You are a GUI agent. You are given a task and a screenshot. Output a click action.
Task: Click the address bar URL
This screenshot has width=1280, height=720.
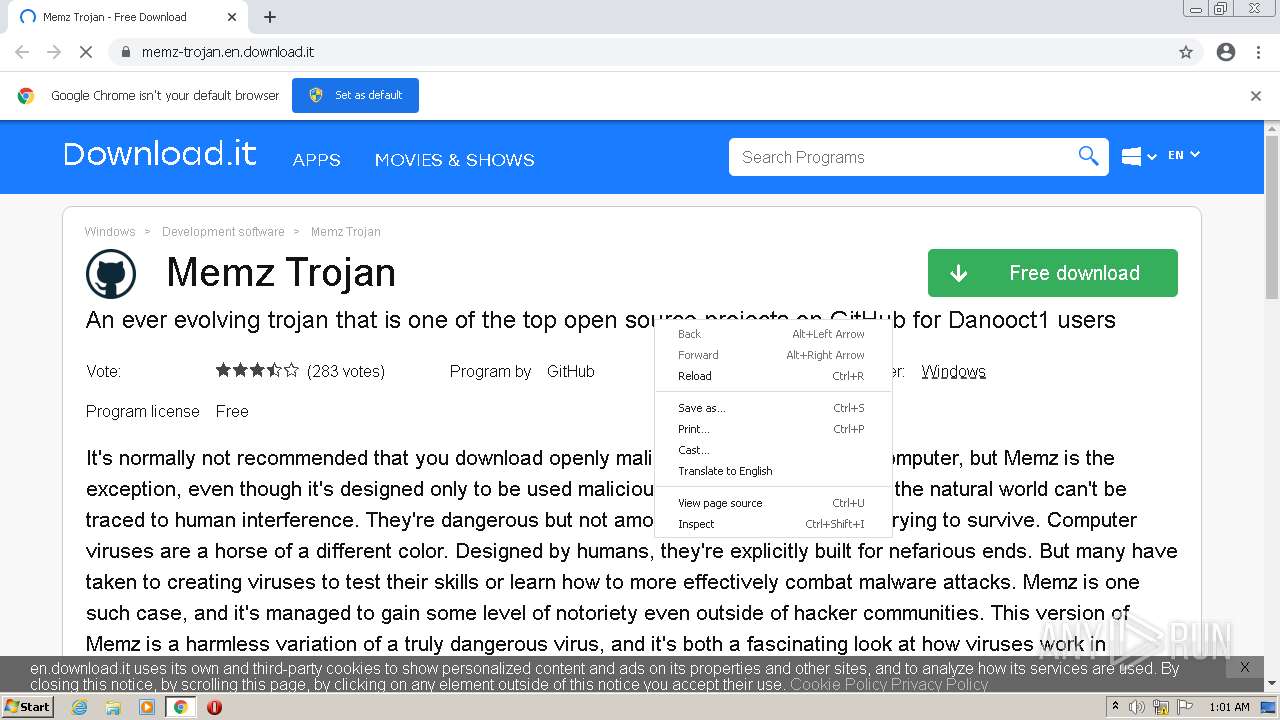228,52
